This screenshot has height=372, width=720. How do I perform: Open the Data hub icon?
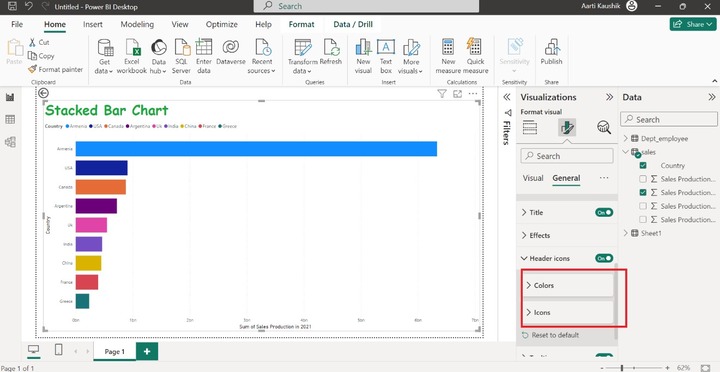tap(158, 47)
